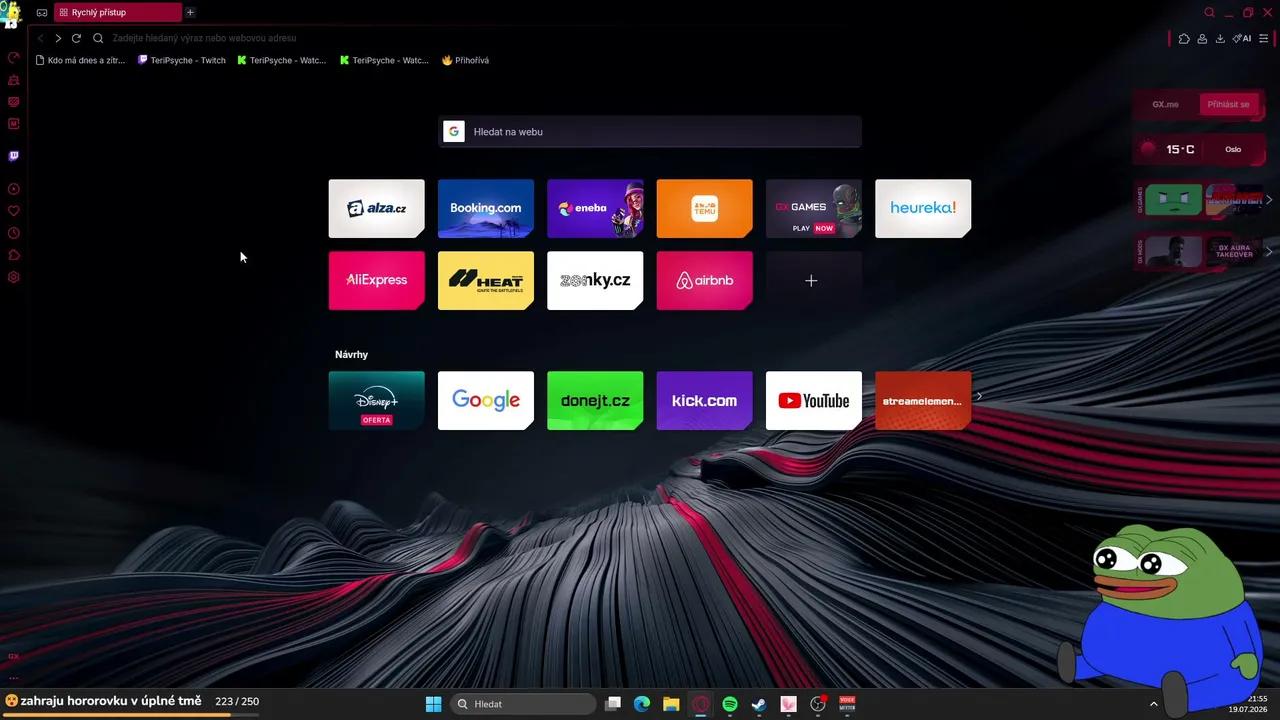Select the Rychlý přístup tab
Viewport: 1280px width, 720px height.
(118, 13)
